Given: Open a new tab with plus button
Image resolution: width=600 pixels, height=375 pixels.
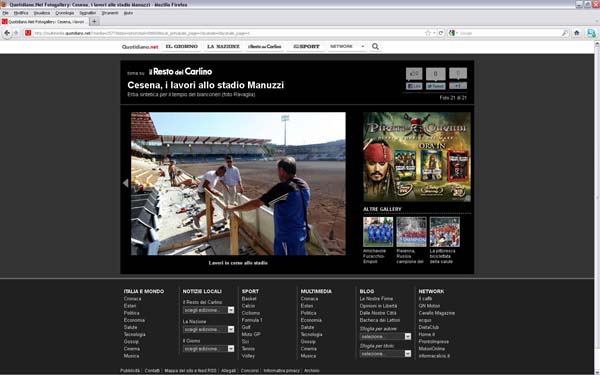Looking at the screenshot, I should (x=94, y=21).
